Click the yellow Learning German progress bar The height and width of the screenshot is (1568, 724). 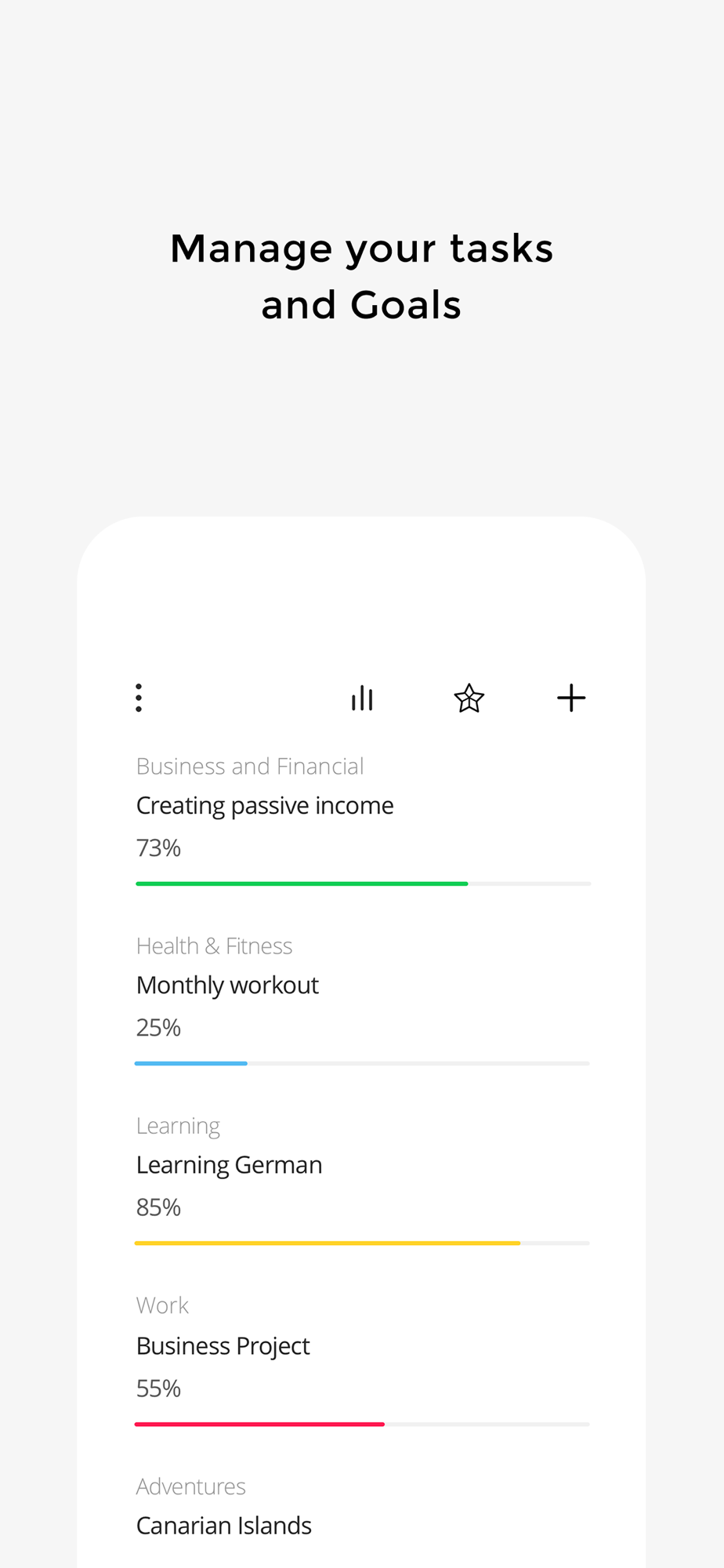pyautogui.click(x=328, y=1243)
